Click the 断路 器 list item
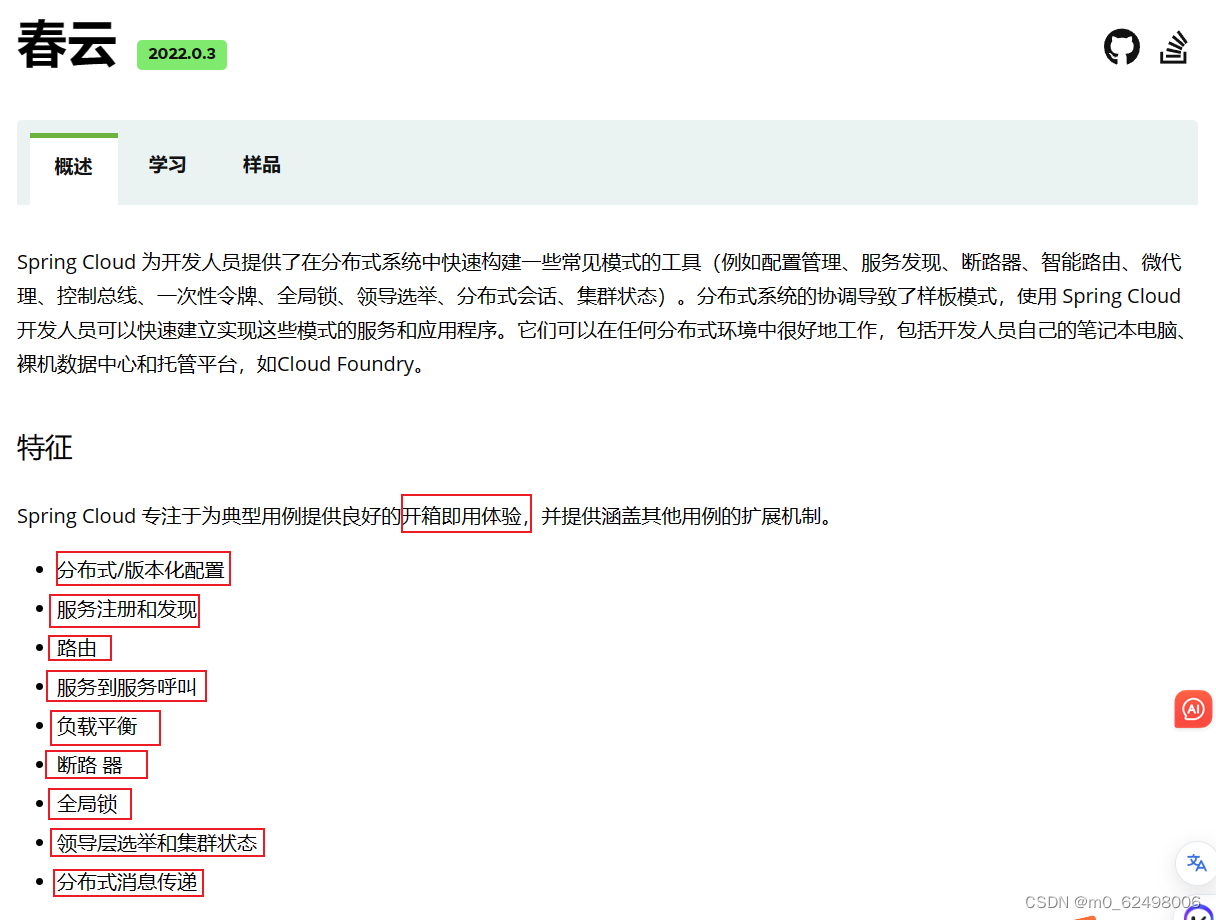This screenshot has width=1216, height=920. pyautogui.click(x=90, y=765)
